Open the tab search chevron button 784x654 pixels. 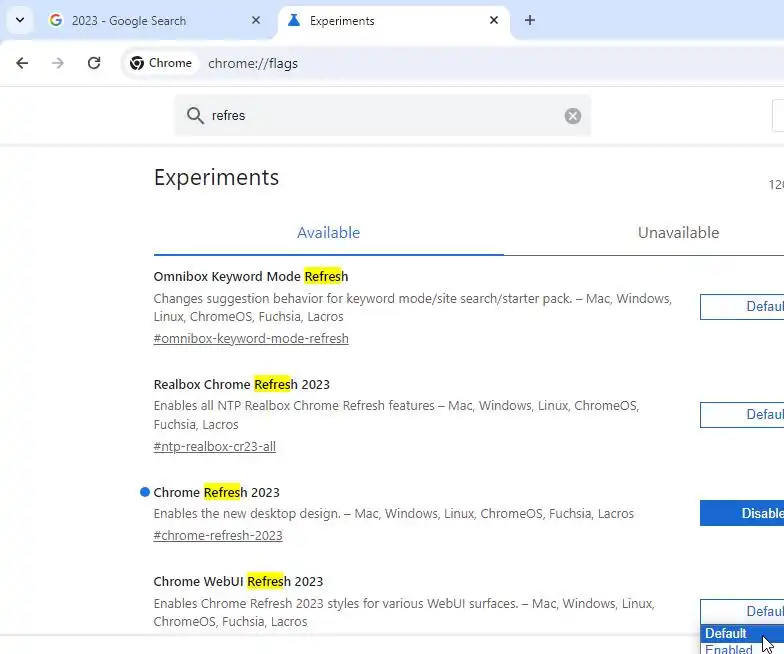coord(20,20)
